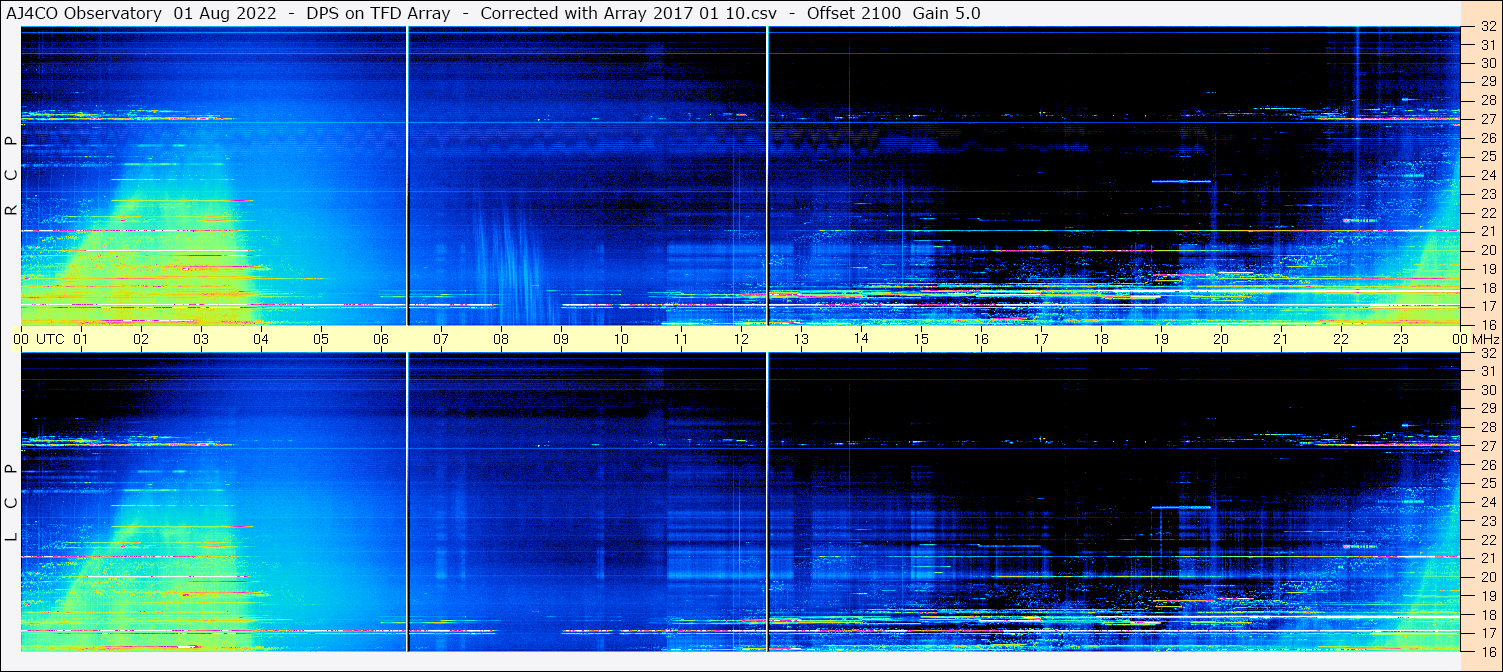Select hour 01 on the UTC time axis
The height and width of the screenshot is (672, 1503).
[81, 339]
